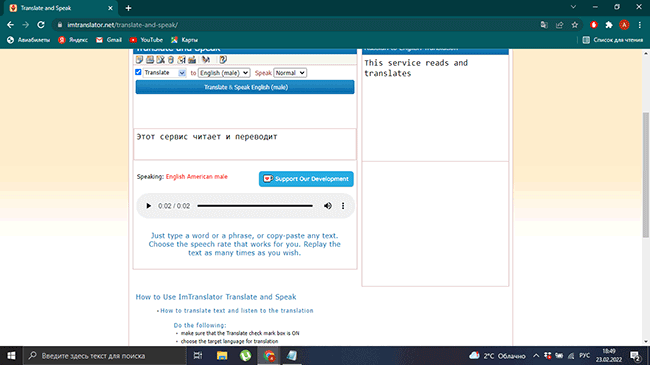Close the Translate and Speak tab
Image resolution: width=650 pixels, height=365 pixels.
(x=110, y=8)
